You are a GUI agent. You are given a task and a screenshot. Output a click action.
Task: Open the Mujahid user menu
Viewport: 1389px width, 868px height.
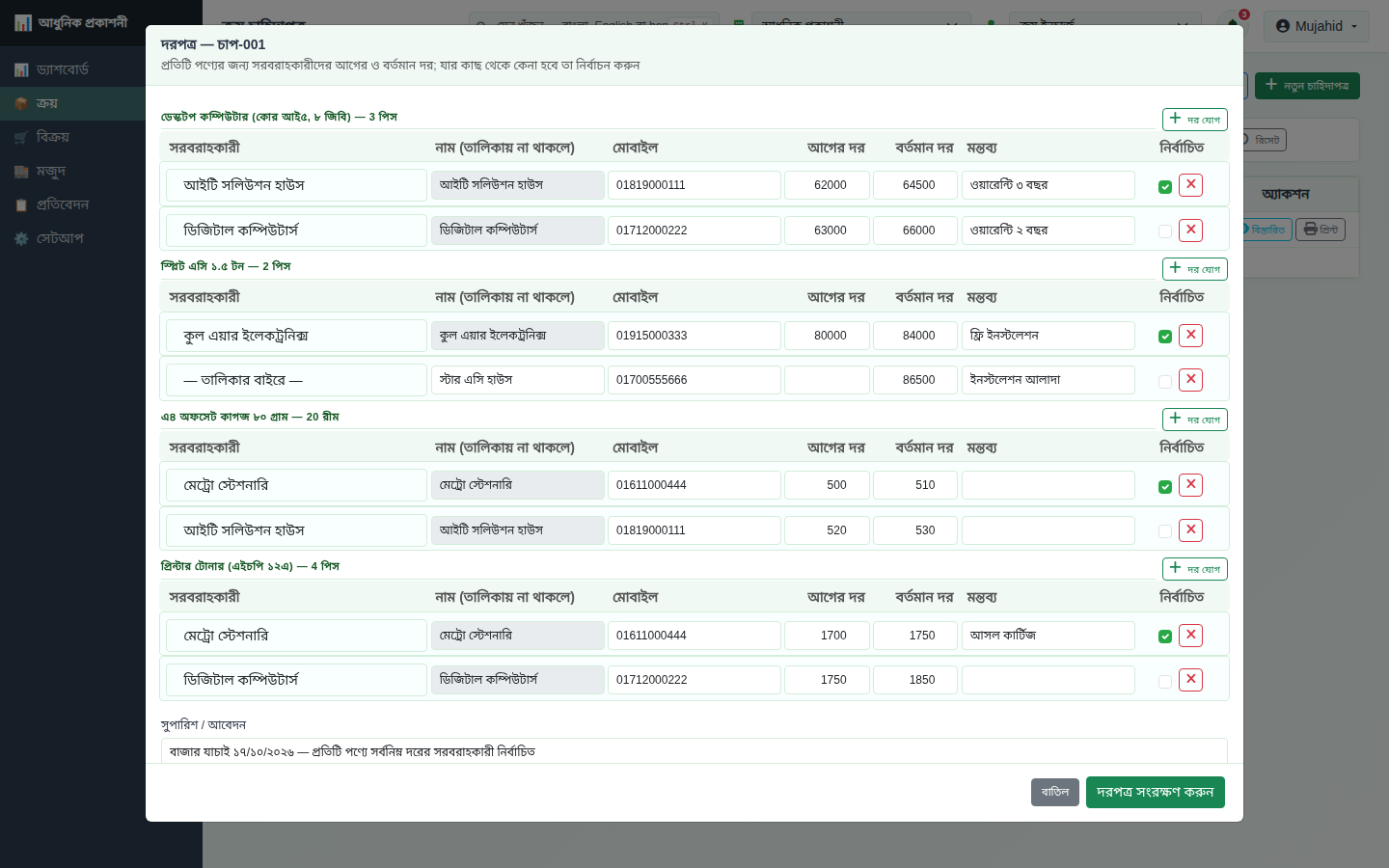click(1316, 26)
